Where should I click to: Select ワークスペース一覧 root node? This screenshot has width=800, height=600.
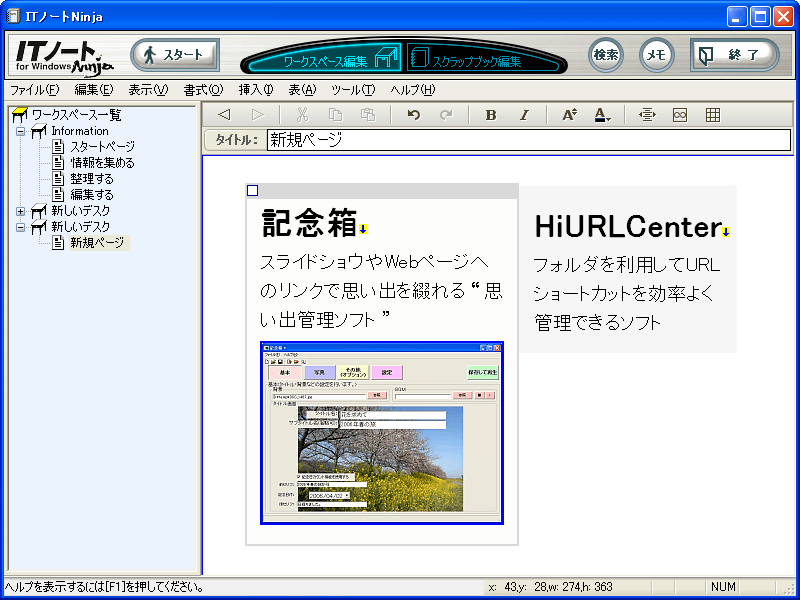77,115
